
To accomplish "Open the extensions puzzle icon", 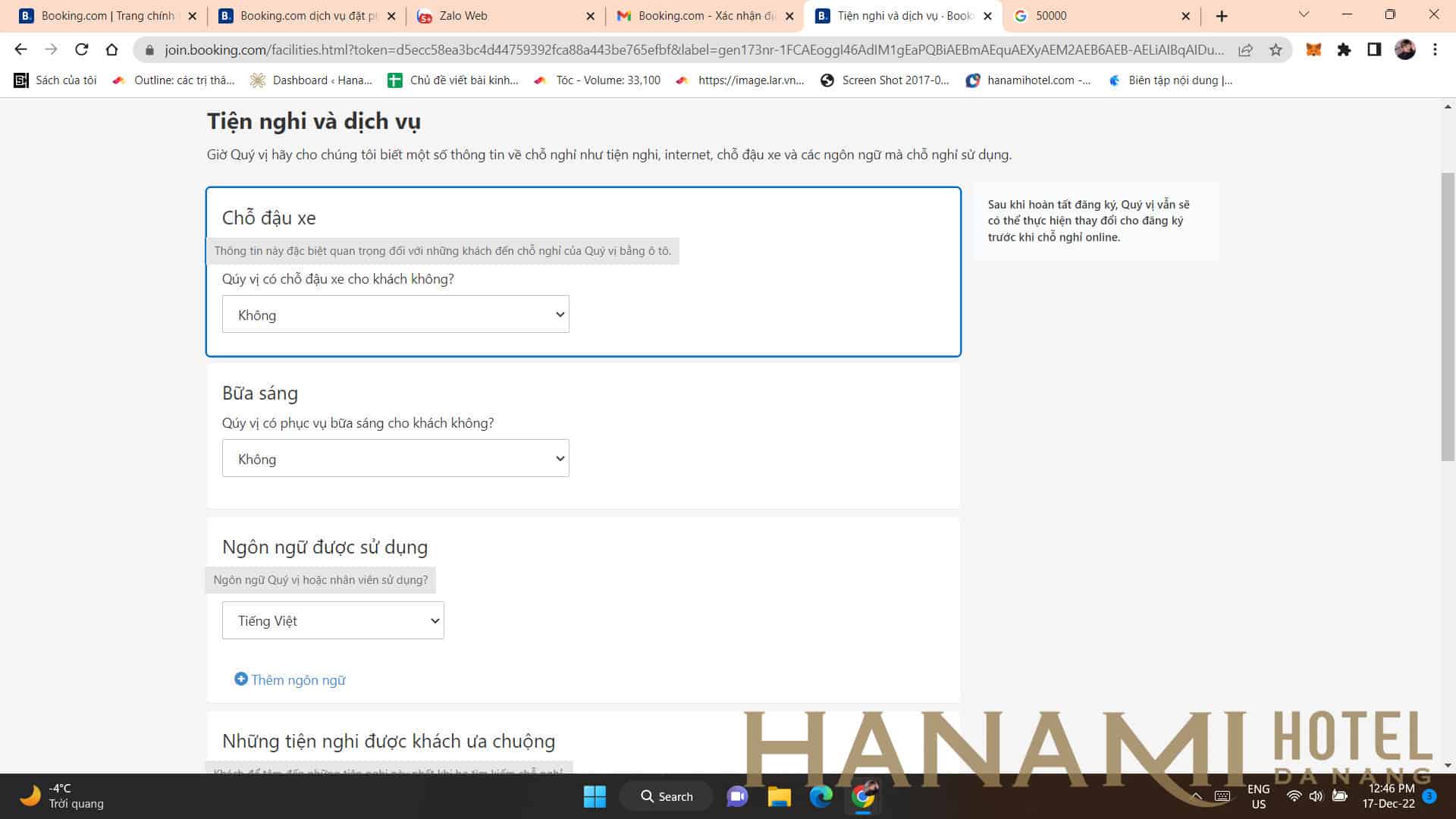I will click(1344, 50).
